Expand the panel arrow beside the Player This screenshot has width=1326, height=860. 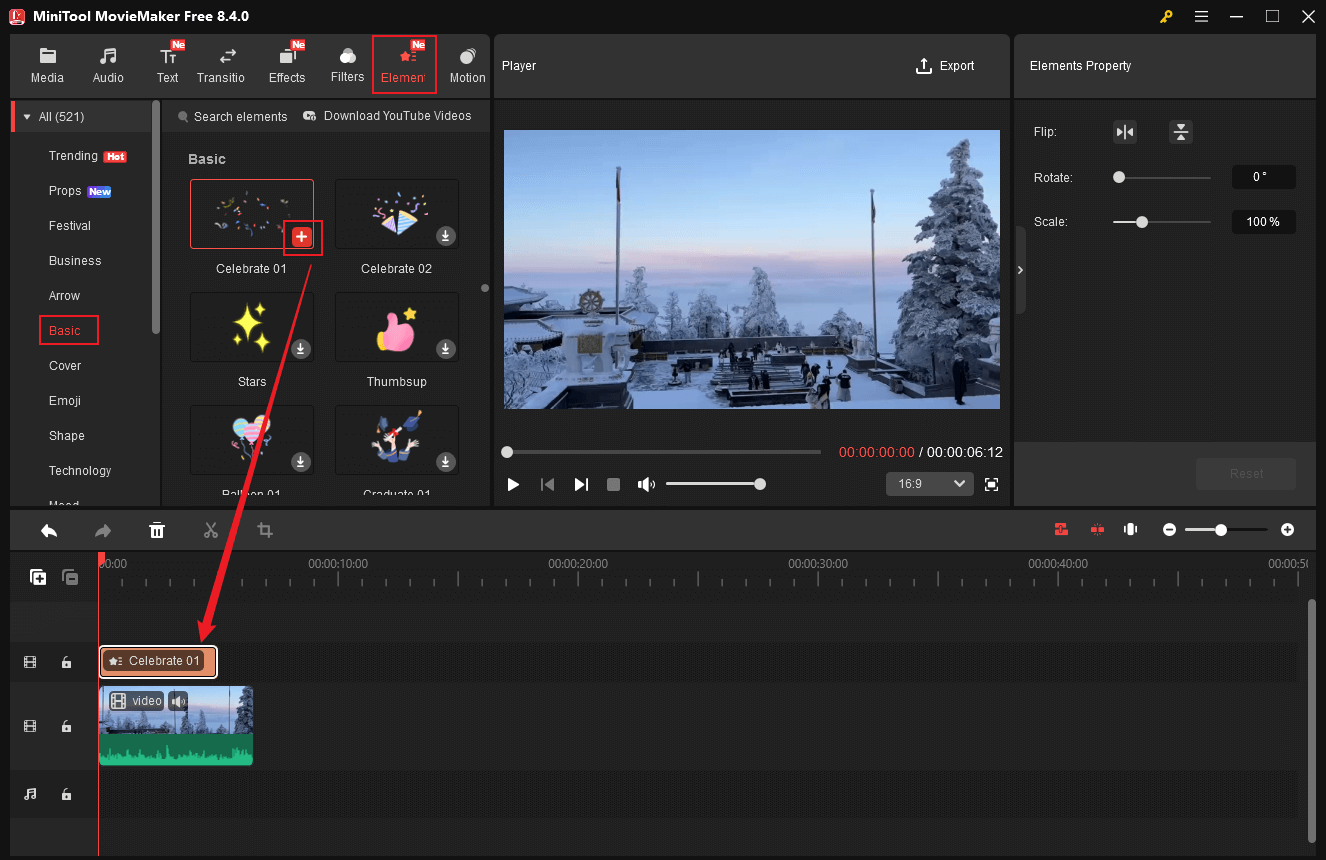[1020, 270]
